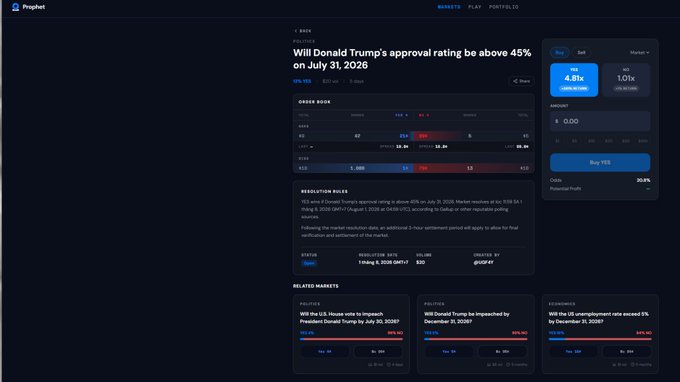Click the $20 volume value in details
680x382 pixels.
tap(420, 263)
